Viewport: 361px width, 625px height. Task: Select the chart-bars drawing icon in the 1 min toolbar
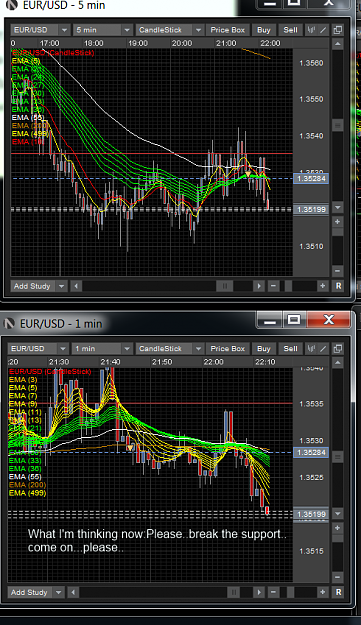311,349
